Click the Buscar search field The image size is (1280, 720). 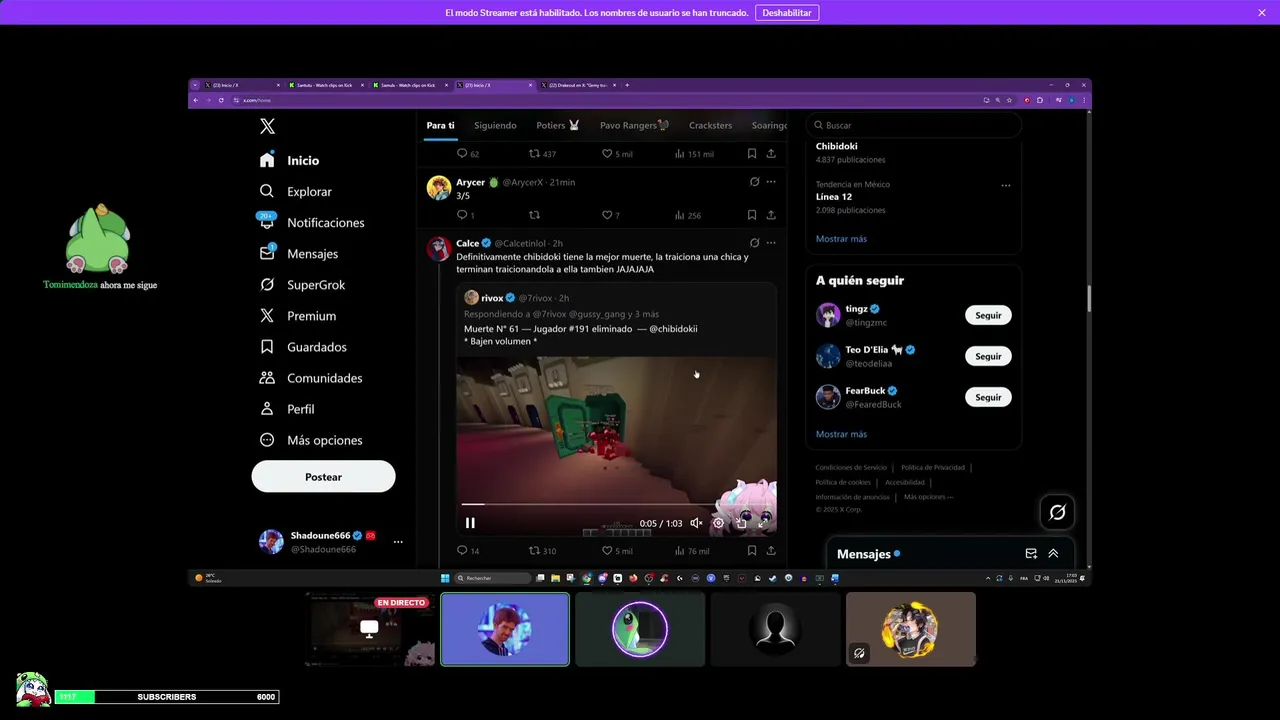point(914,125)
